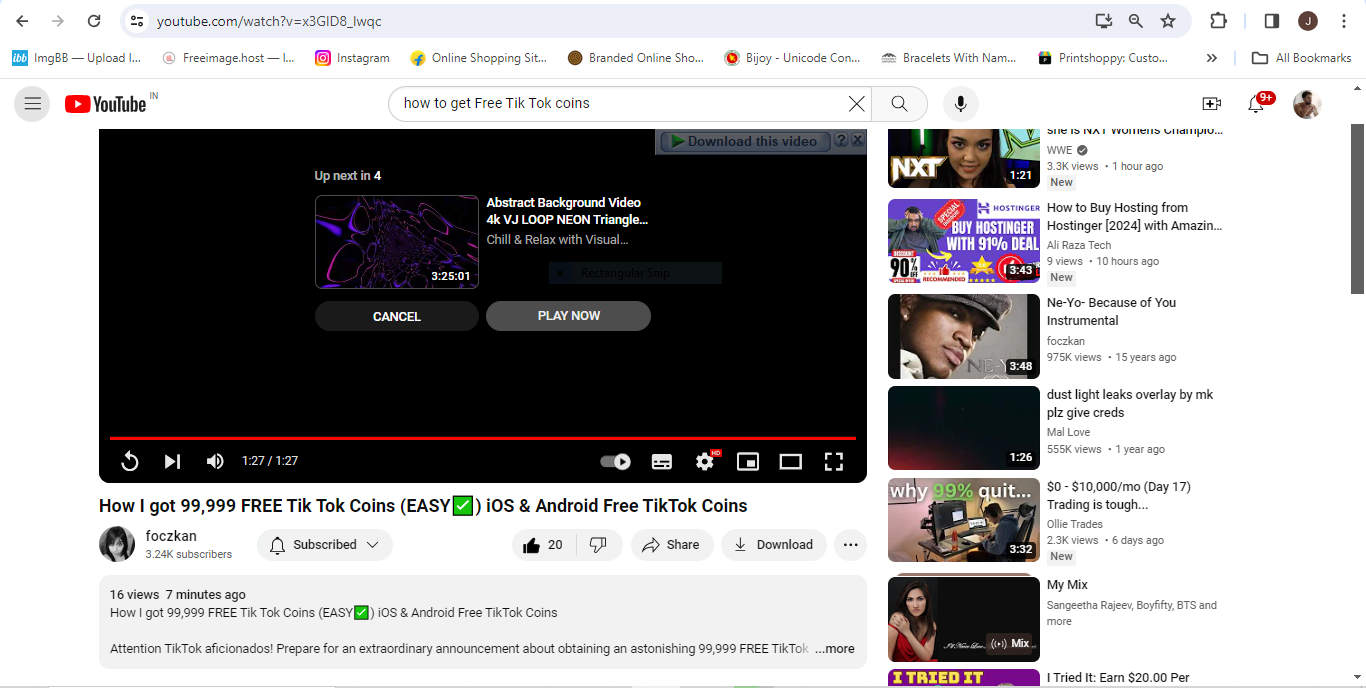This screenshot has width=1366, height=688.
Task: Open the ImgBB bookmark
Action: click(x=77, y=58)
